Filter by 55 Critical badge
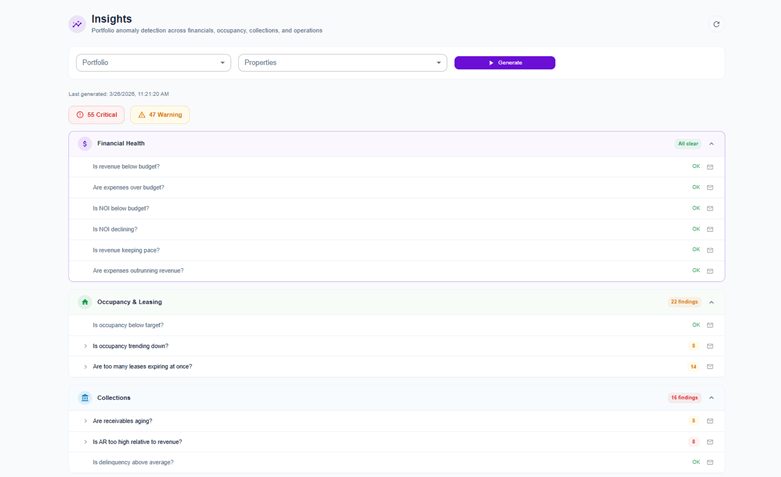The image size is (781, 477). coord(97,115)
